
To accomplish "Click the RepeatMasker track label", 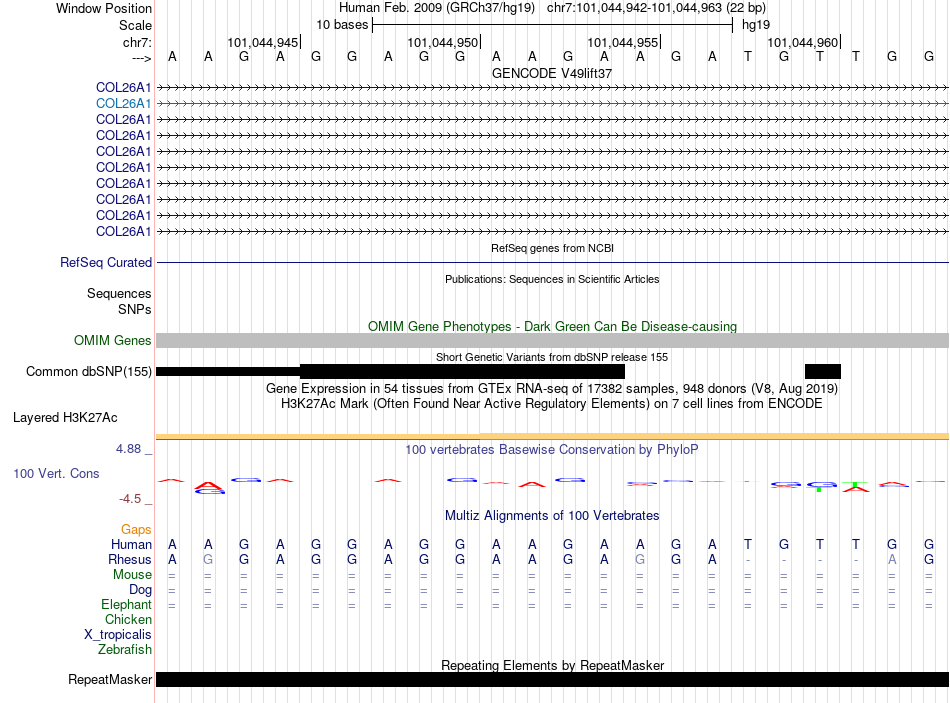I will click(110, 679).
